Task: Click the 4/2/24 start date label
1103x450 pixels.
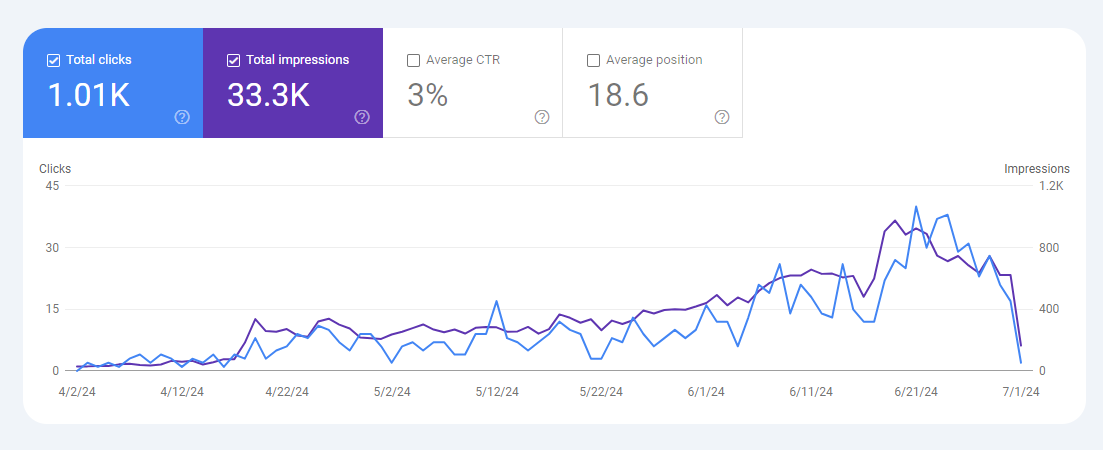Action: click(x=79, y=392)
